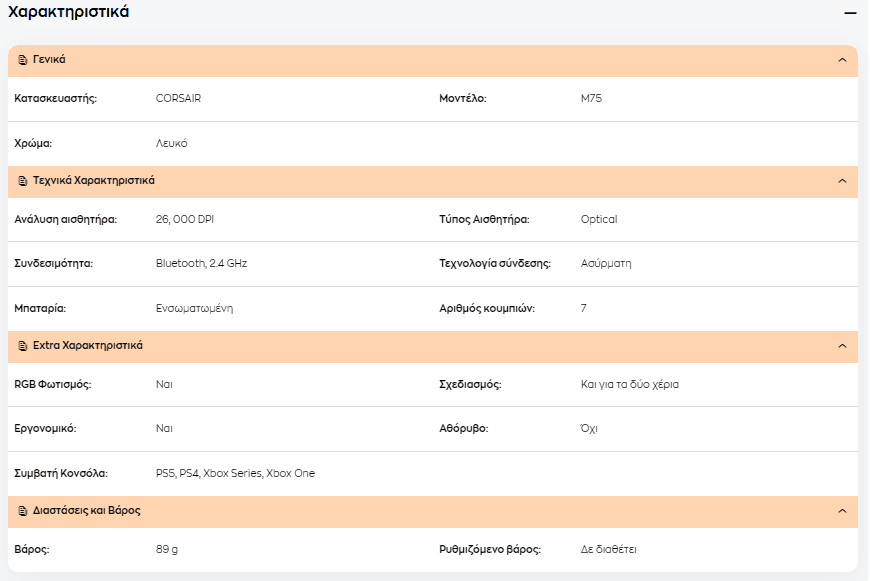The height and width of the screenshot is (581, 870).
Task: Click the Extra Χαρακτηριστικά header label
Action: 88,345
